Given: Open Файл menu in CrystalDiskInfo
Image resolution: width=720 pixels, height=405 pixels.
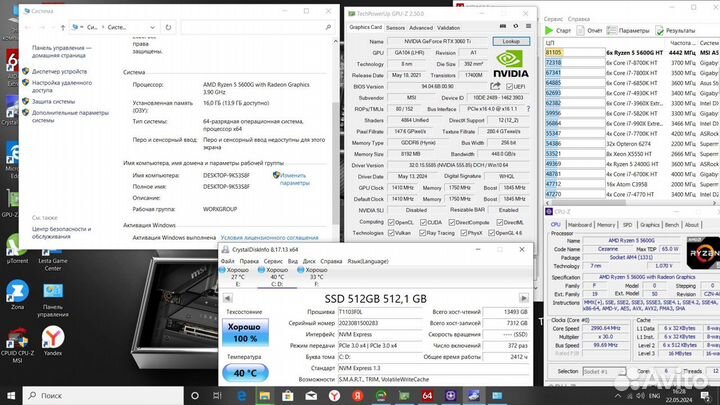Looking at the screenshot, I should [x=227, y=261].
